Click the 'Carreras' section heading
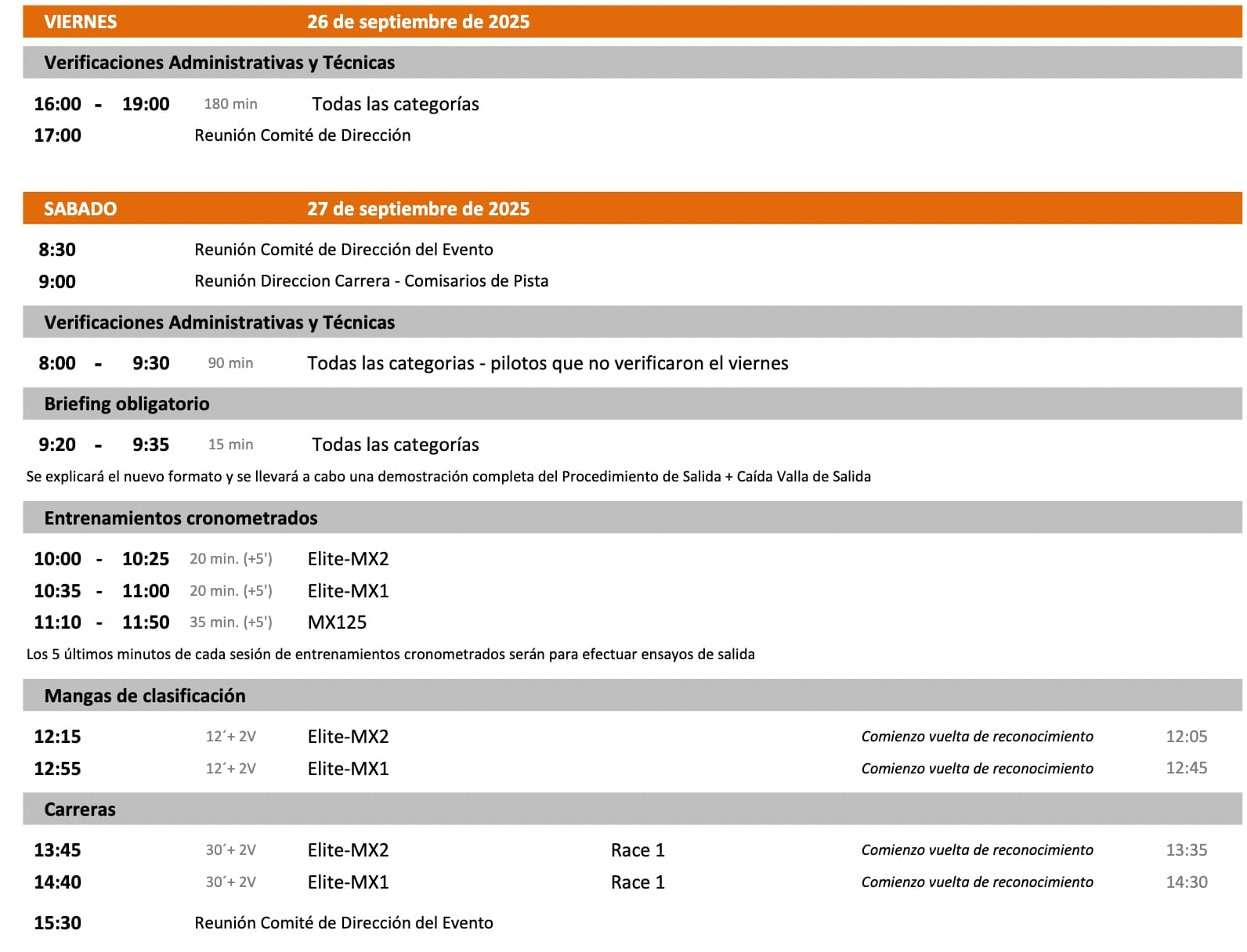The height and width of the screenshot is (952, 1247). [x=80, y=810]
